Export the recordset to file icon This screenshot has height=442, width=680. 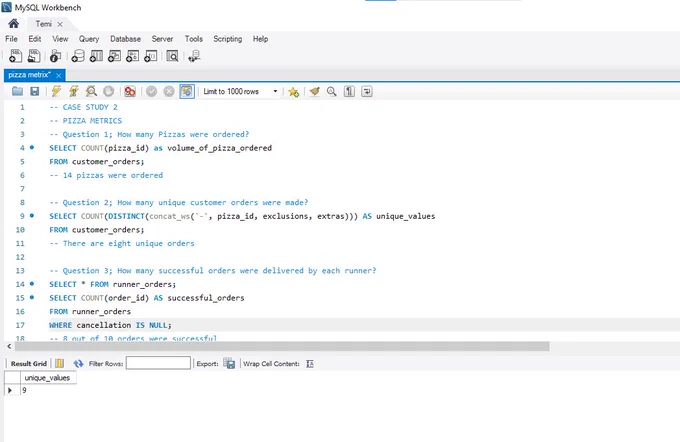(229, 363)
